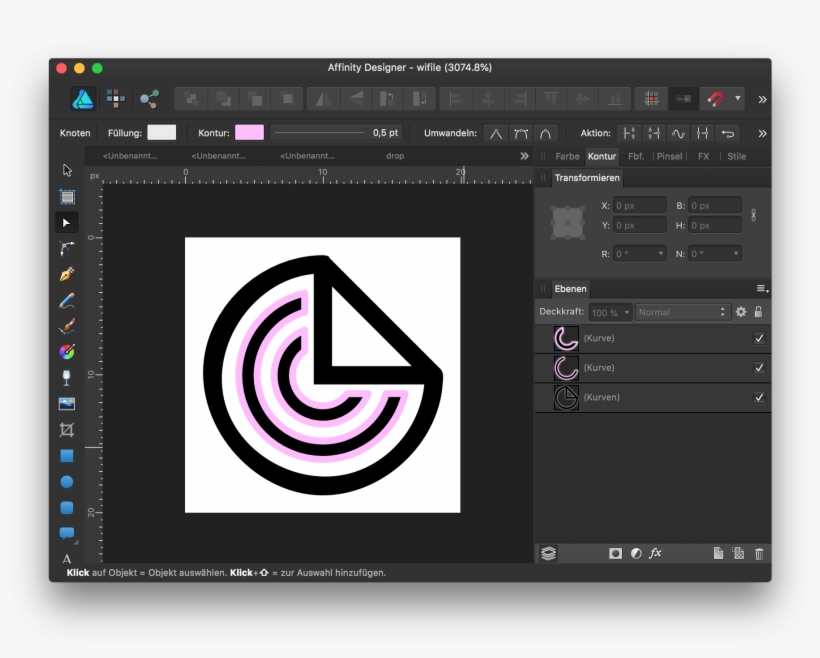Click the layer effects fx icon

click(657, 552)
